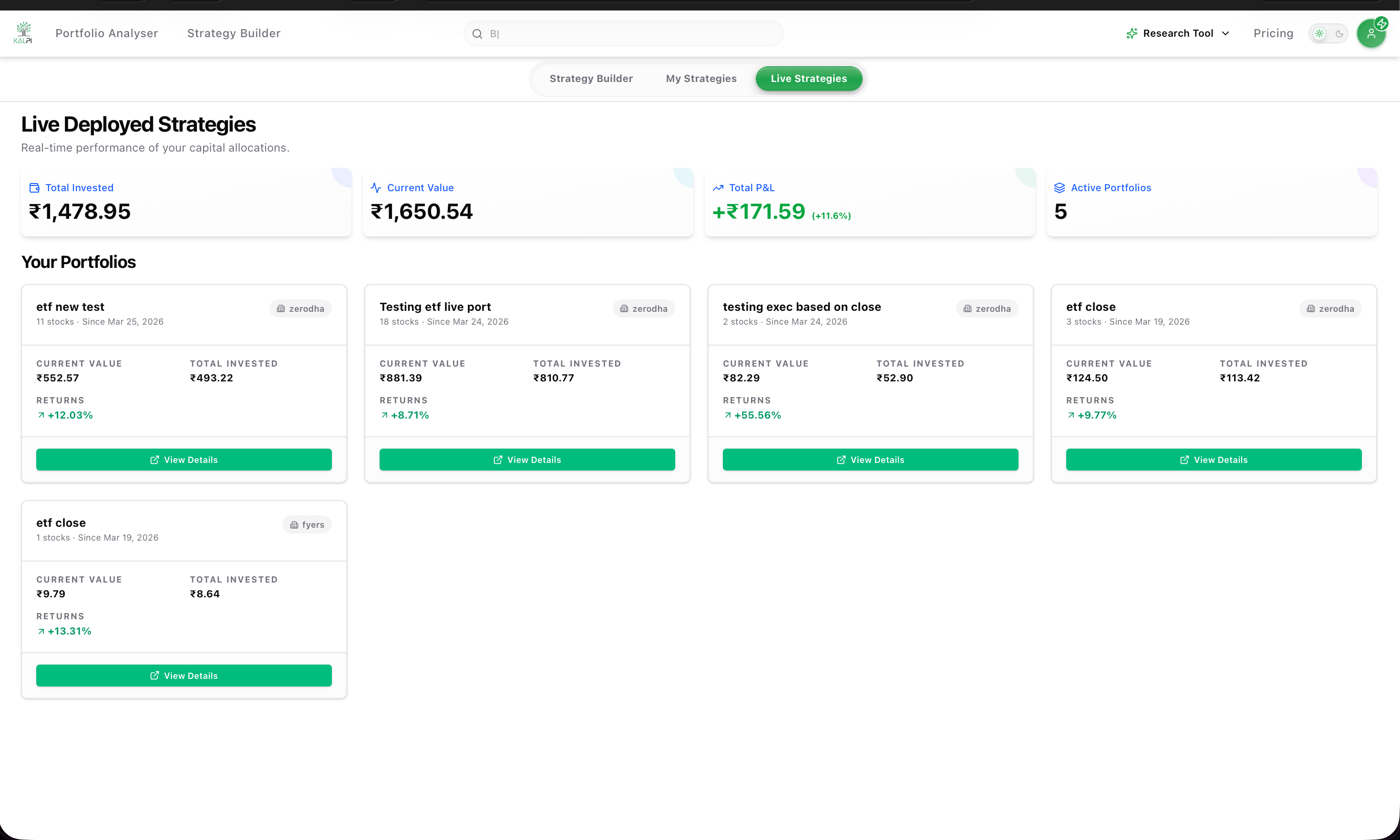The width and height of the screenshot is (1400, 840).
Task: View Details for Testing etf live port
Action: pyautogui.click(x=527, y=460)
